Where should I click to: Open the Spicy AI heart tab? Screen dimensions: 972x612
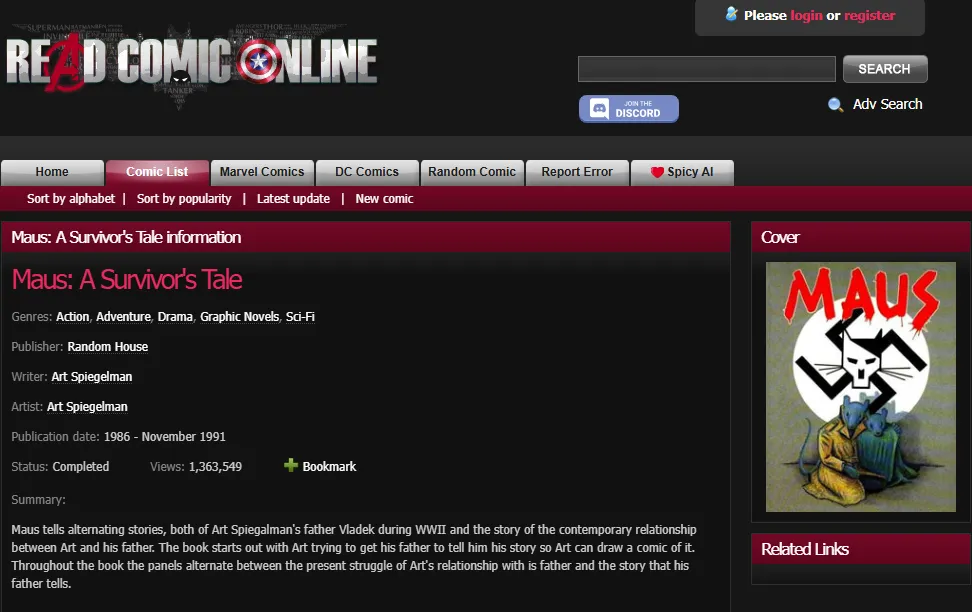pyautogui.click(x=682, y=172)
